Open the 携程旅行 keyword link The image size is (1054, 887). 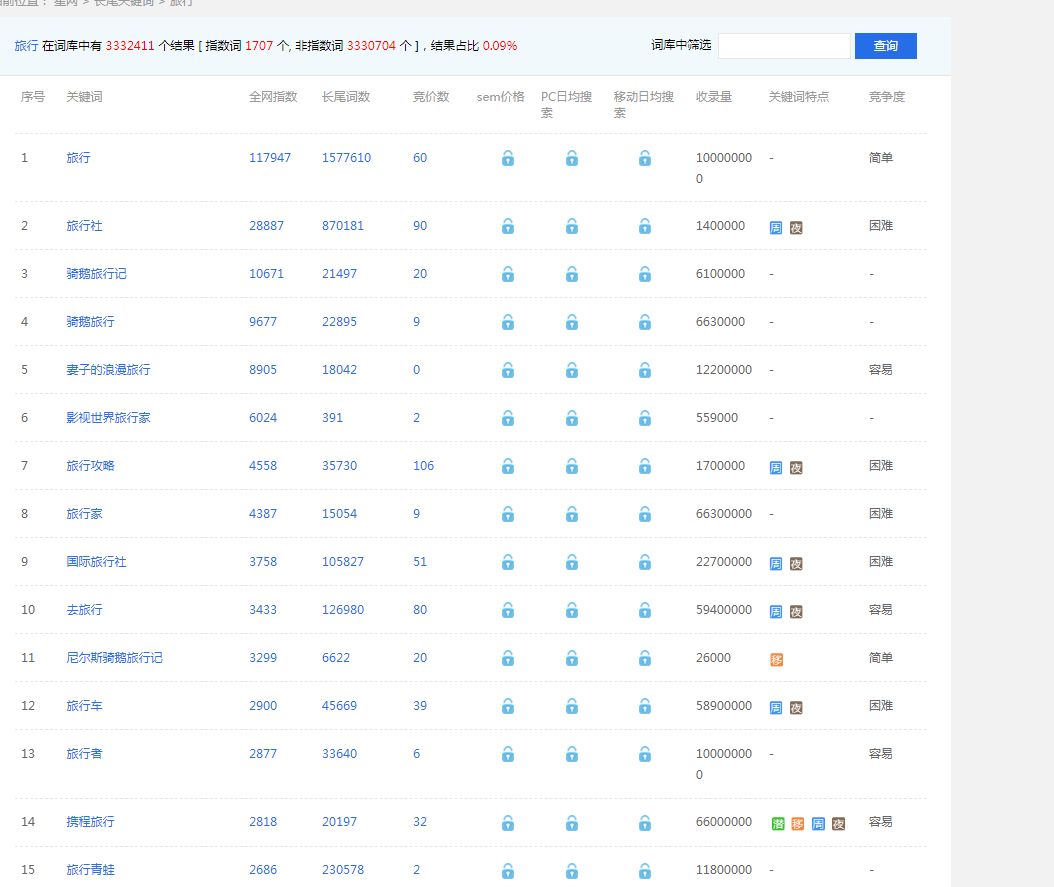click(x=90, y=822)
